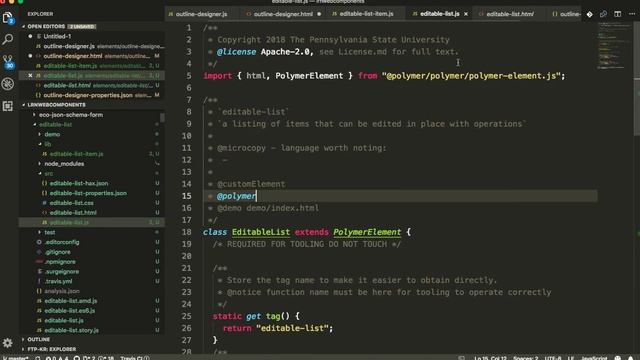
Task: Open the Debug view icon
Action: (8, 84)
